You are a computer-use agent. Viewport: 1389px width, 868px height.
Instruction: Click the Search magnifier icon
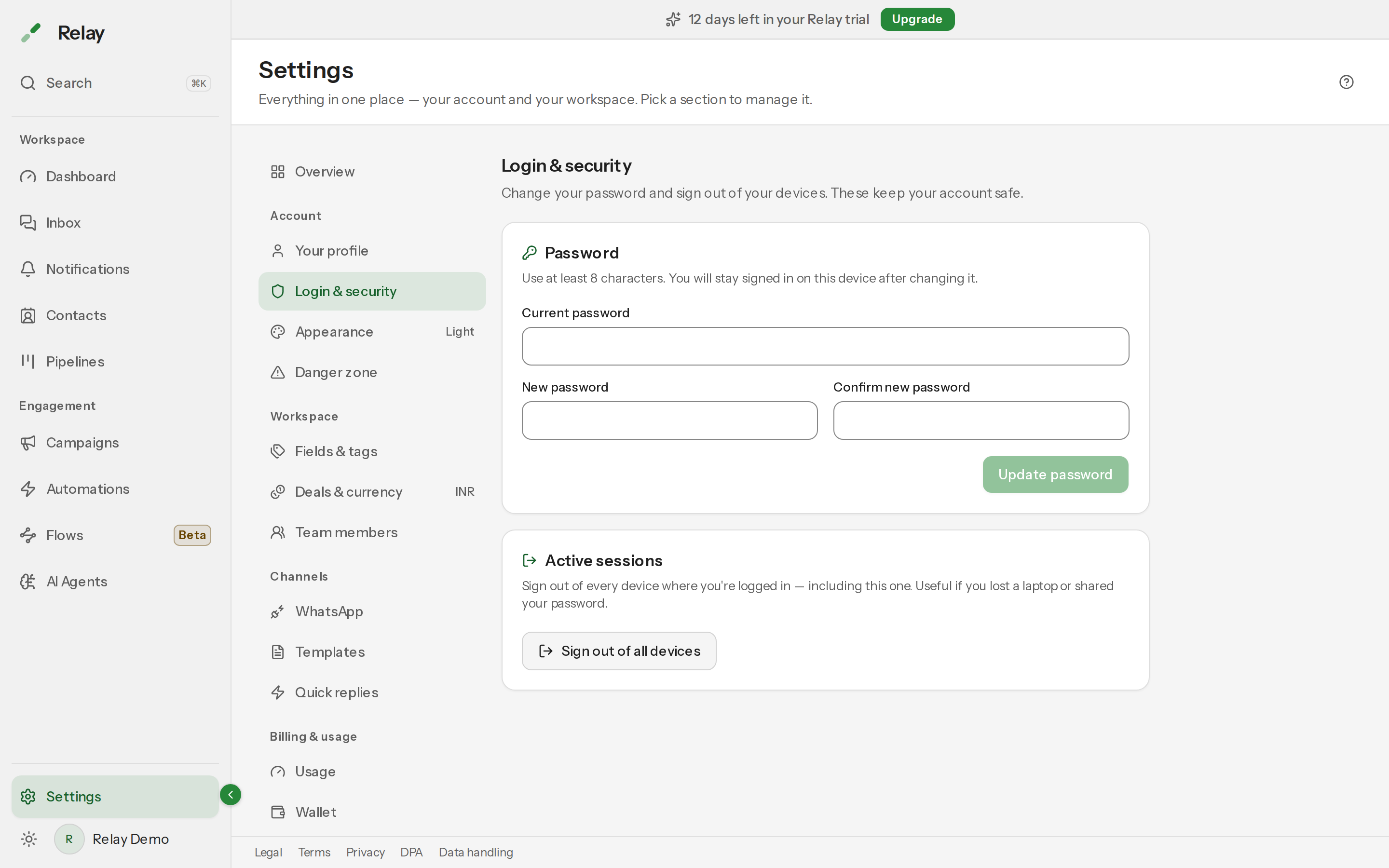pyautogui.click(x=27, y=82)
